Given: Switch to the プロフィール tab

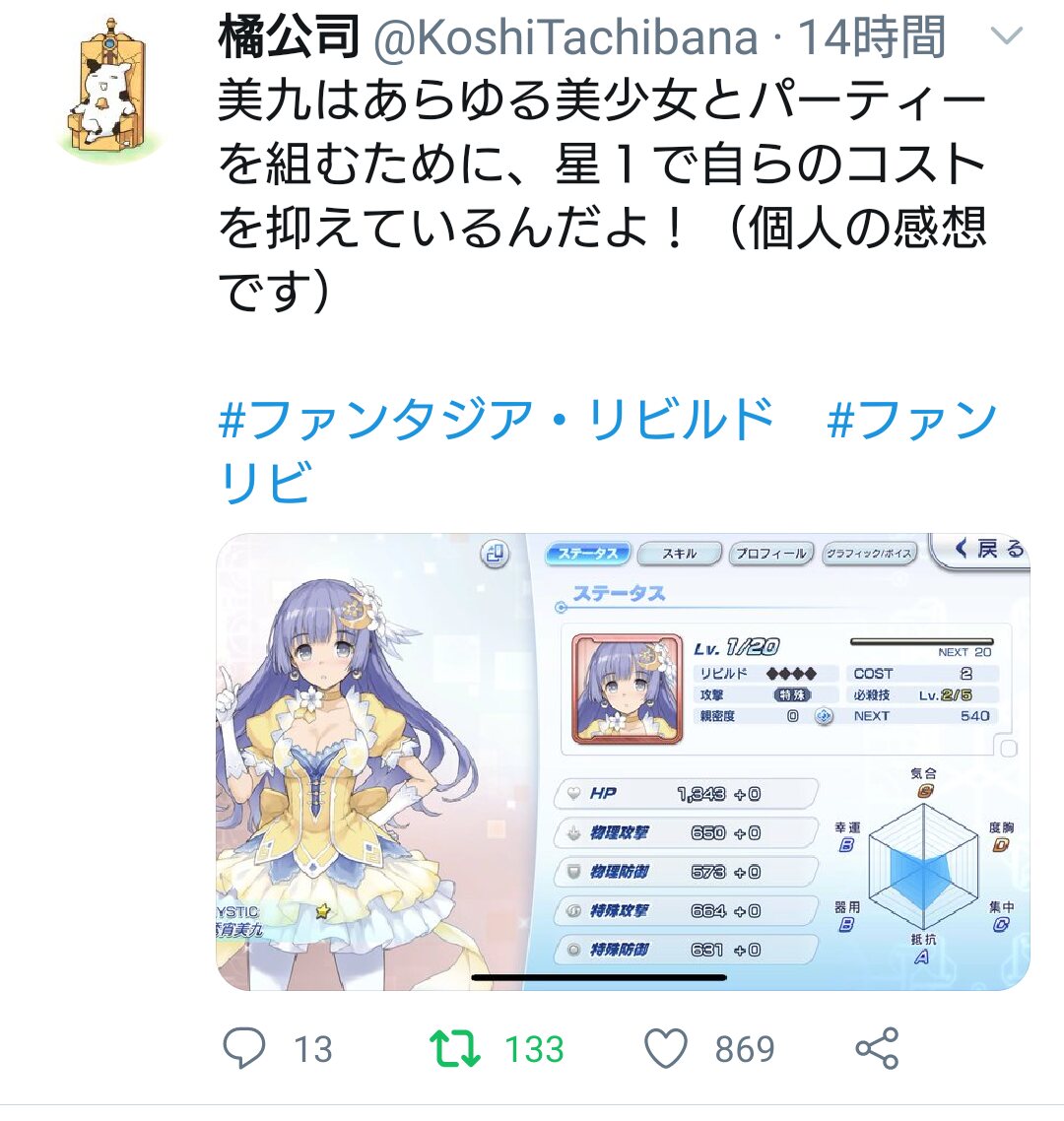Looking at the screenshot, I should click(x=770, y=554).
